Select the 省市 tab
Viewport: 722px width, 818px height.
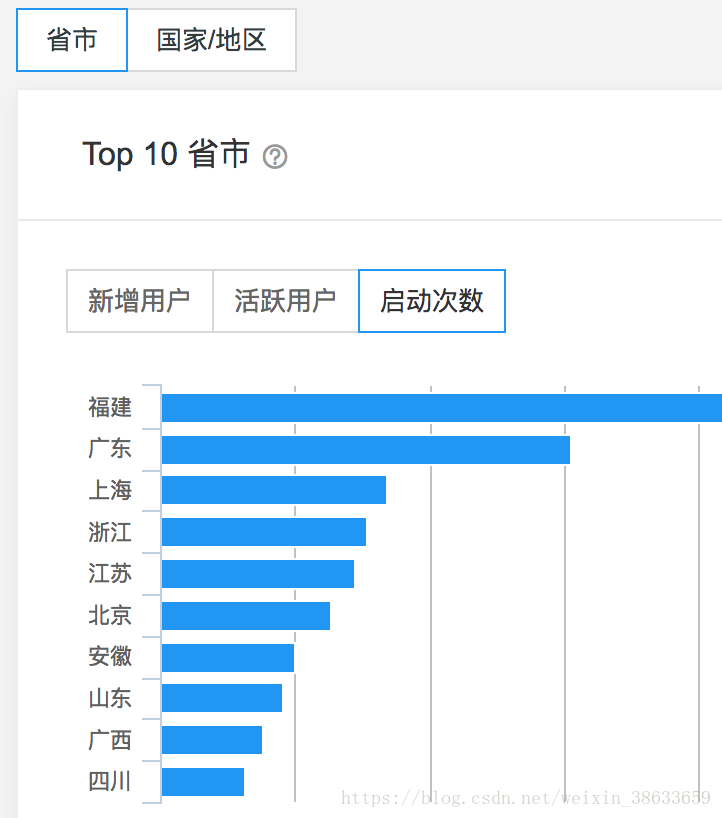pos(71,40)
